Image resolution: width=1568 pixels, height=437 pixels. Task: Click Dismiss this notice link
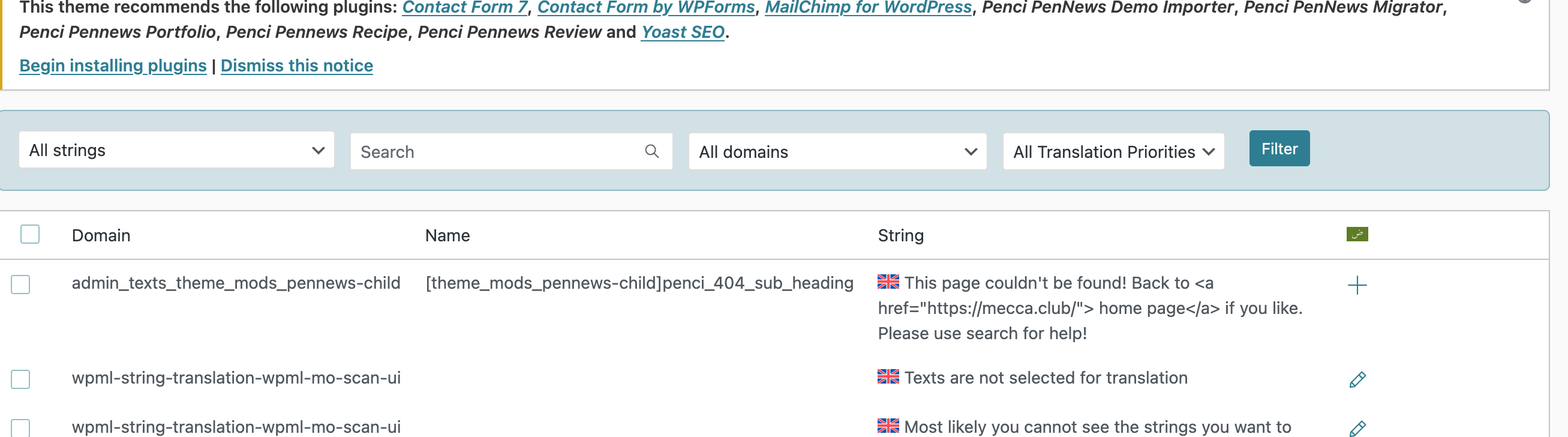[x=296, y=65]
